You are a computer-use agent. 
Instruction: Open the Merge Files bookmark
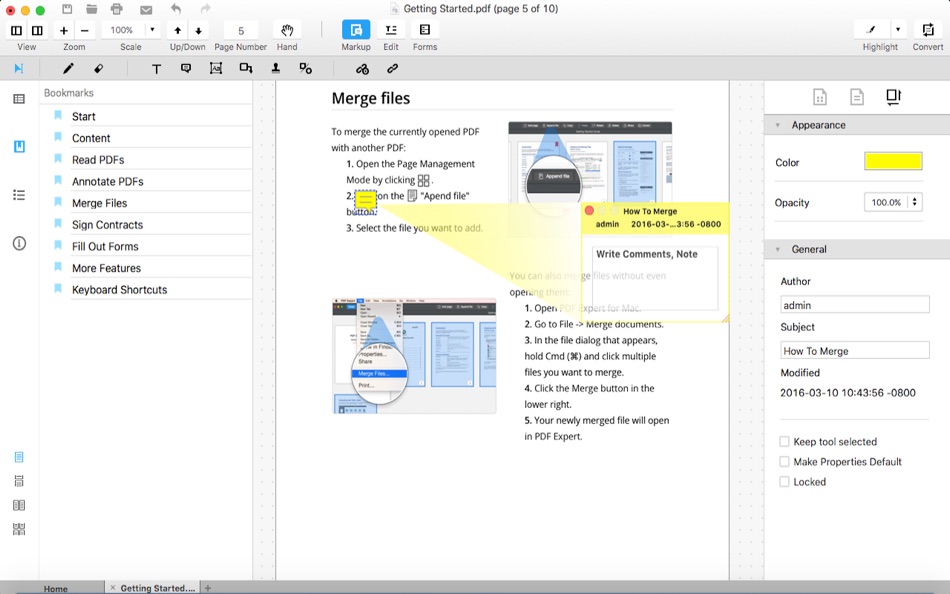[x=99, y=203]
